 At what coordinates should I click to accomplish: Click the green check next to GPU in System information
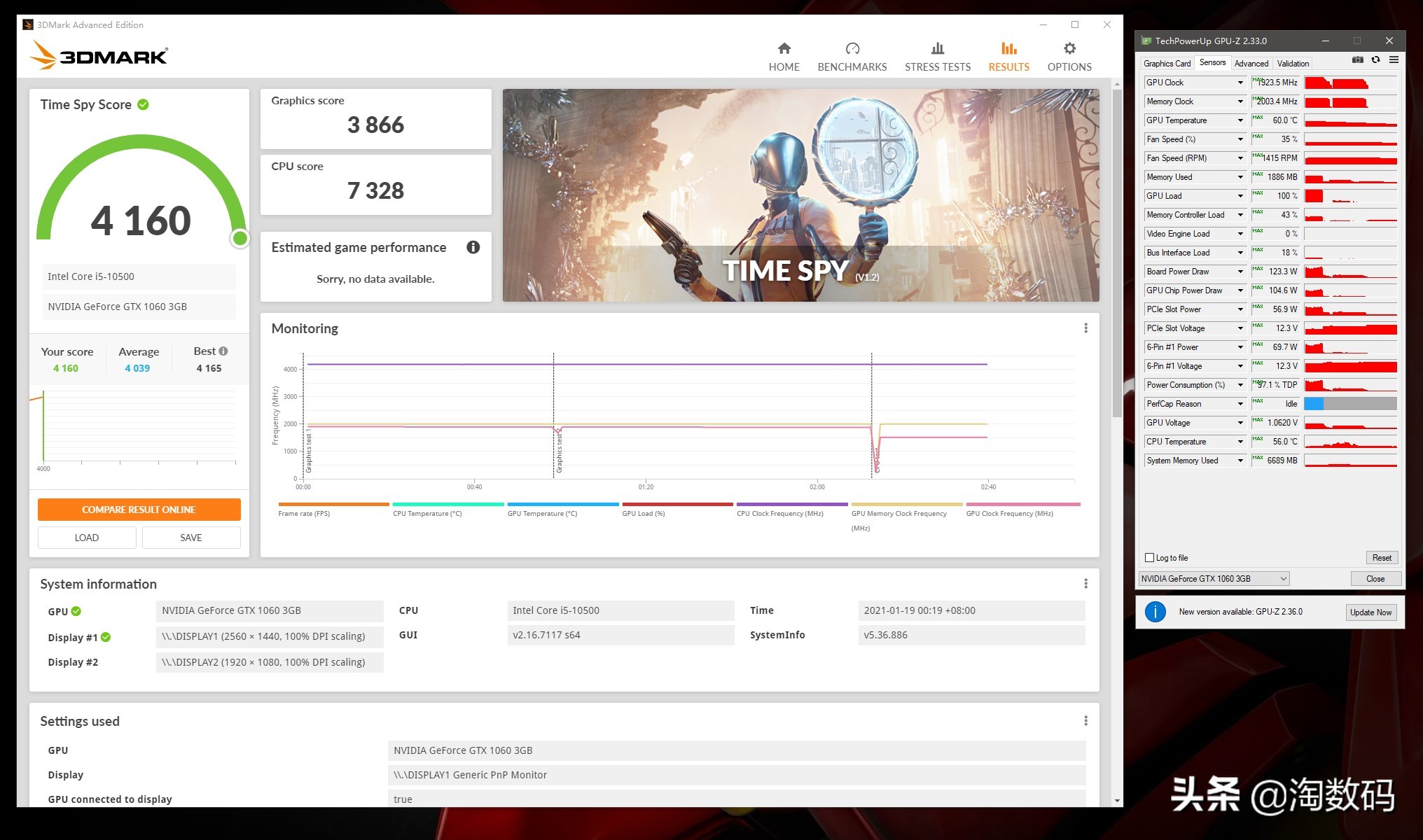(76, 611)
